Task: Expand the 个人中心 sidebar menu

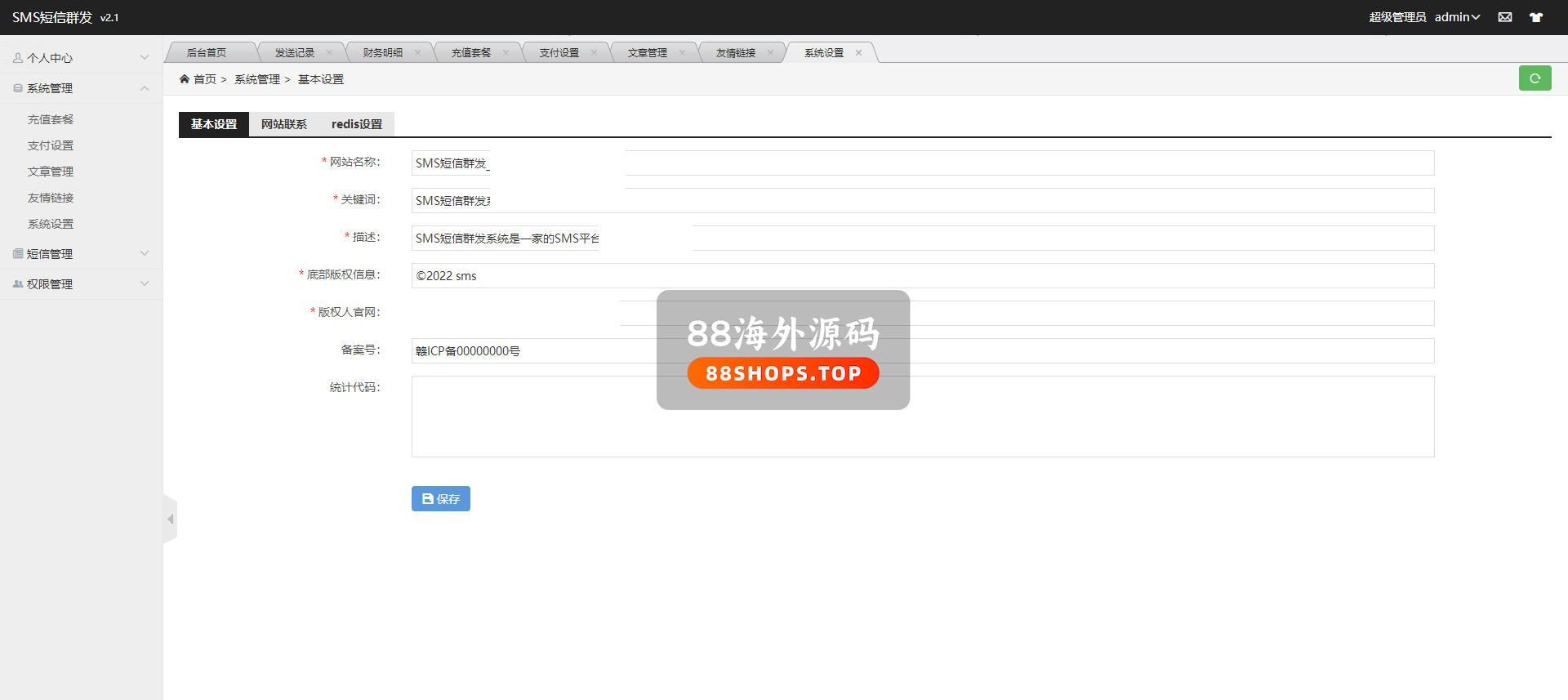Action: click(80, 58)
